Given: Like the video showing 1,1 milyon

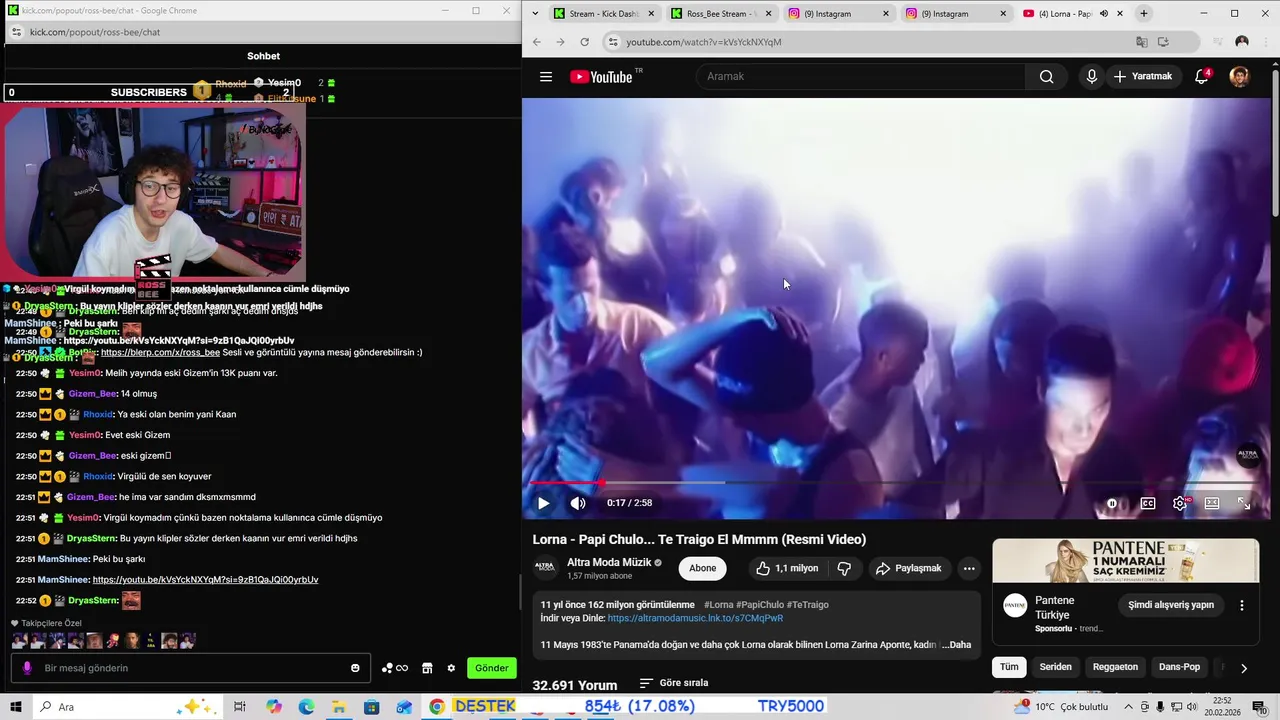Looking at the screenshot, I should tap(787, 568).
